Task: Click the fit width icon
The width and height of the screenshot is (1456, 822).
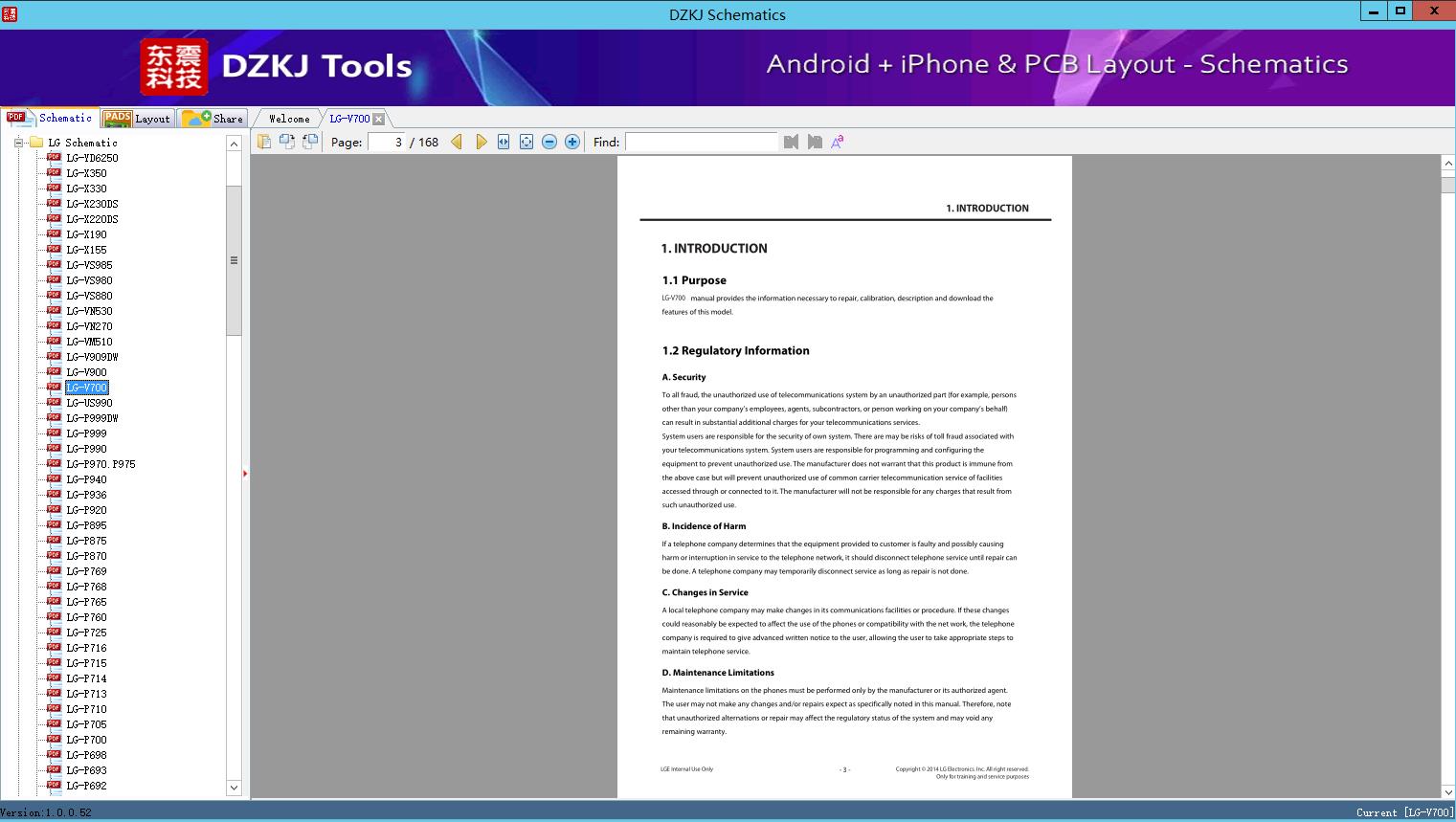Action: click(504, 142)
